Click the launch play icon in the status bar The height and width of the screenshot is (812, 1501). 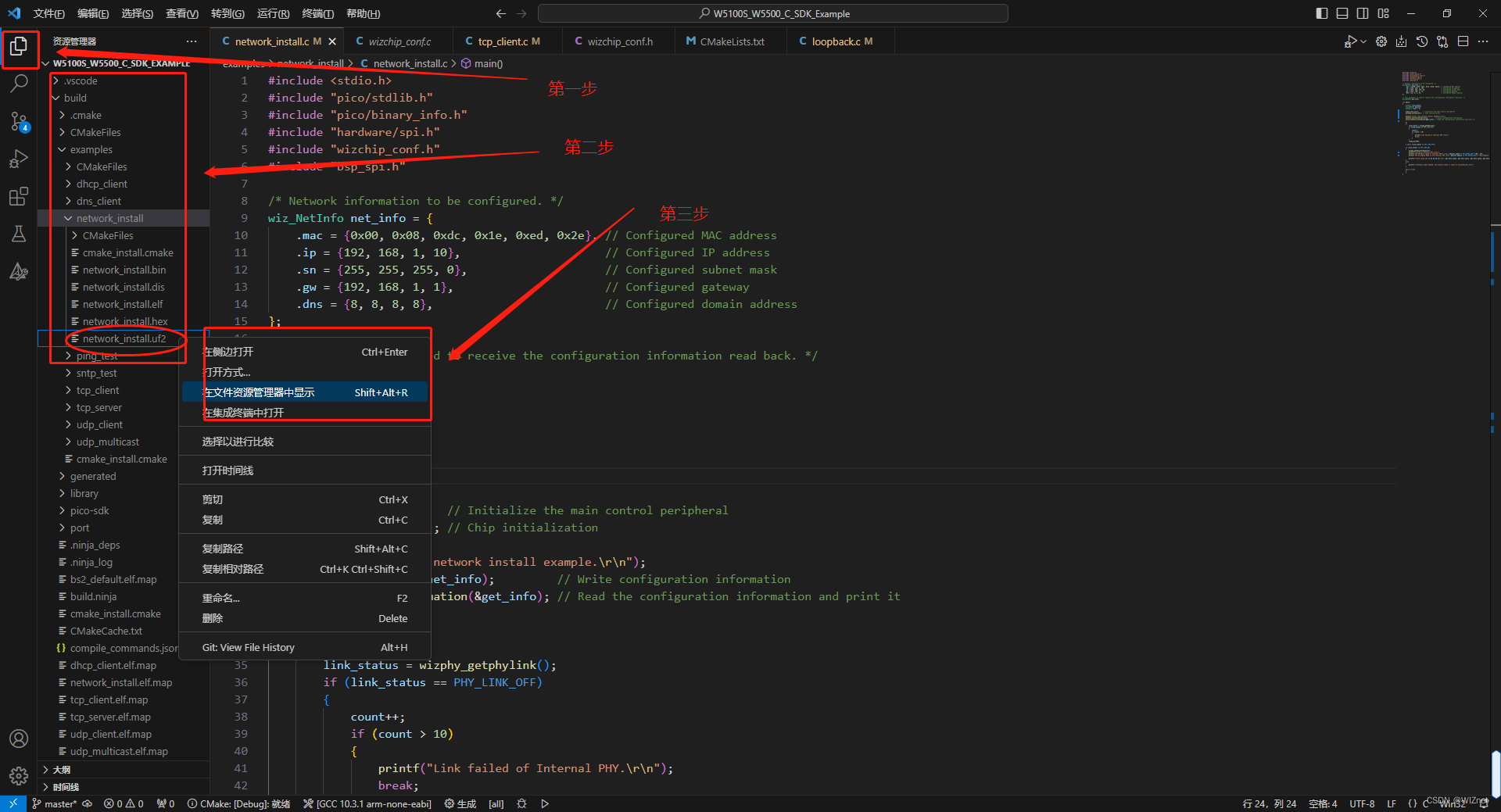(545, 803)
